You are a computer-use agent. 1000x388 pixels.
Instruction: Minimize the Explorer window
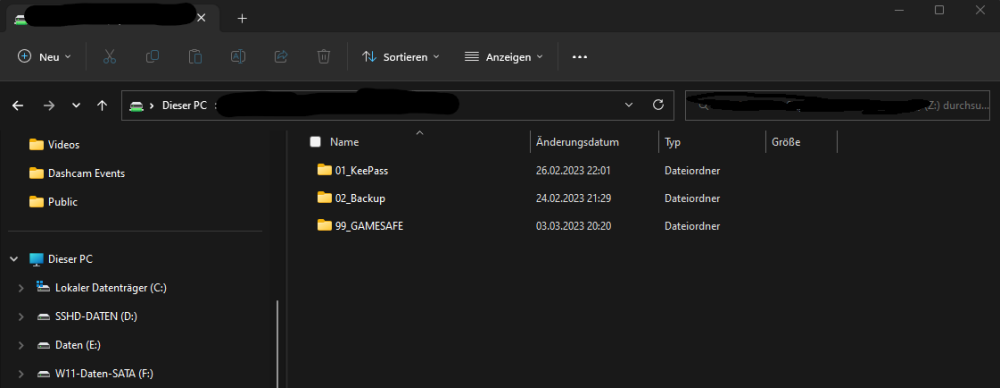pyautogui.click(x=899, y=10)
